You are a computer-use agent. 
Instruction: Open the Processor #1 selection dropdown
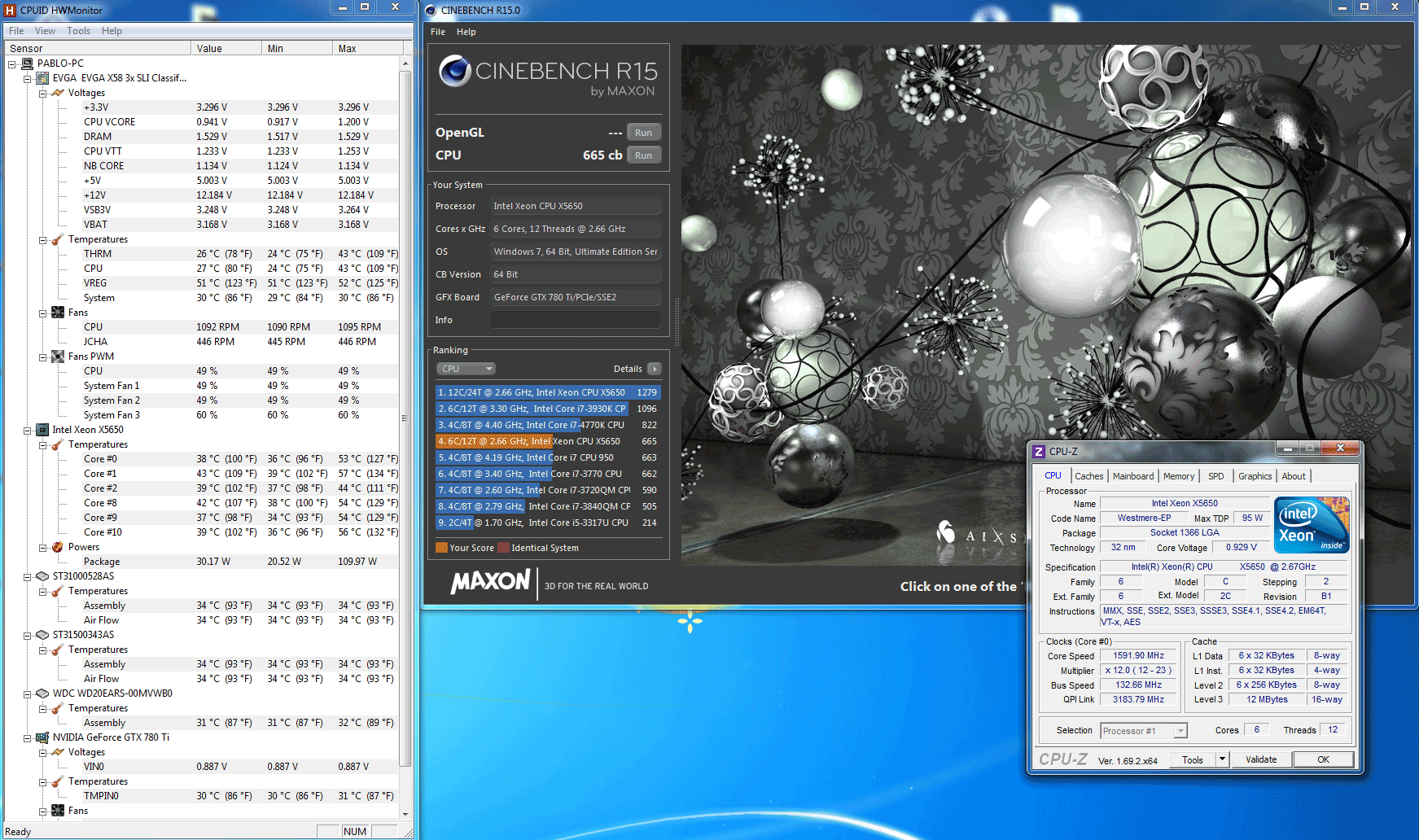[1180, 731]
